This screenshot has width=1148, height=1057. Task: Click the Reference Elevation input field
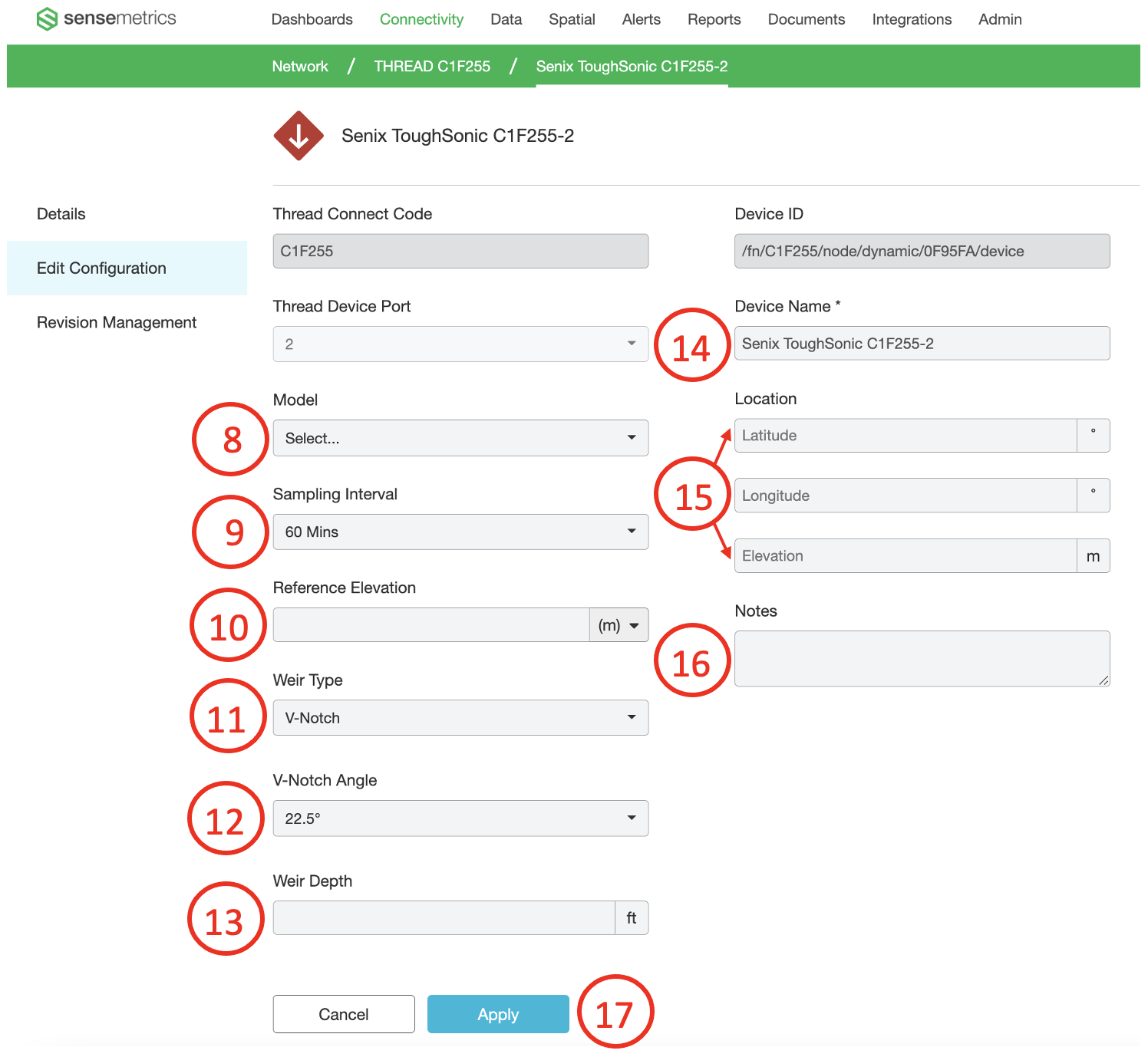431,625
